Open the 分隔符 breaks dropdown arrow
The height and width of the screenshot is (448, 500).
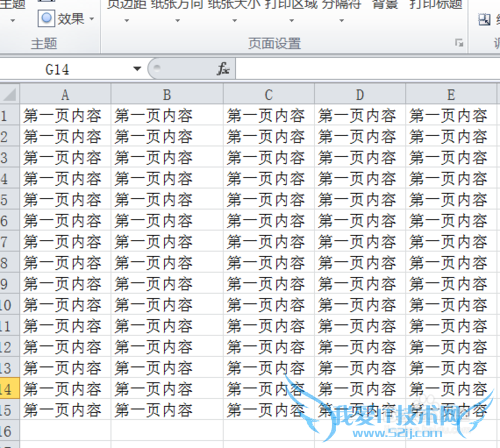click(342, 20)
